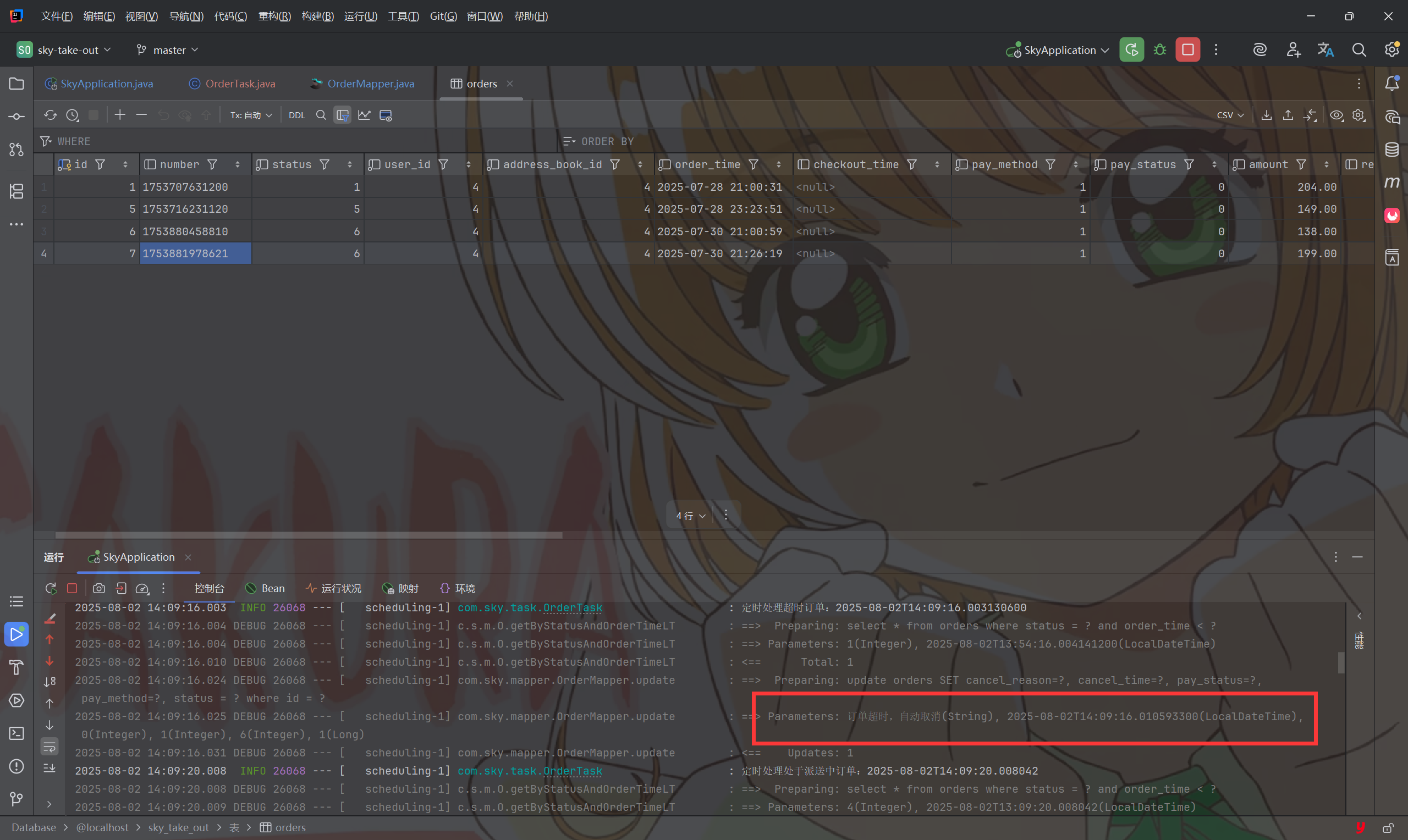This screenshot has height=840, width=1408.
Task: Switch to the Bean tab in the Run panel
Action: click(x=265, y=589)
